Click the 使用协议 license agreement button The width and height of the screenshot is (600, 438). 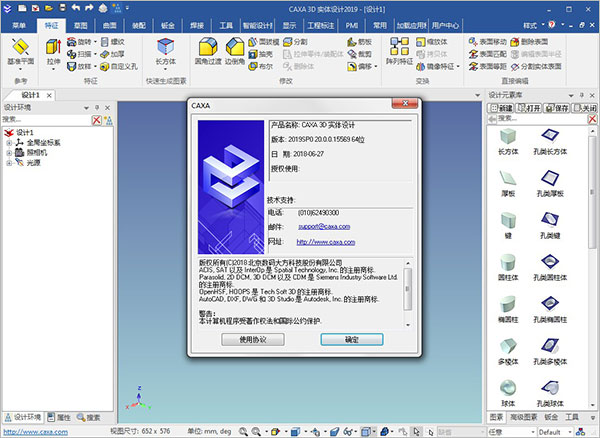(253, 339)
